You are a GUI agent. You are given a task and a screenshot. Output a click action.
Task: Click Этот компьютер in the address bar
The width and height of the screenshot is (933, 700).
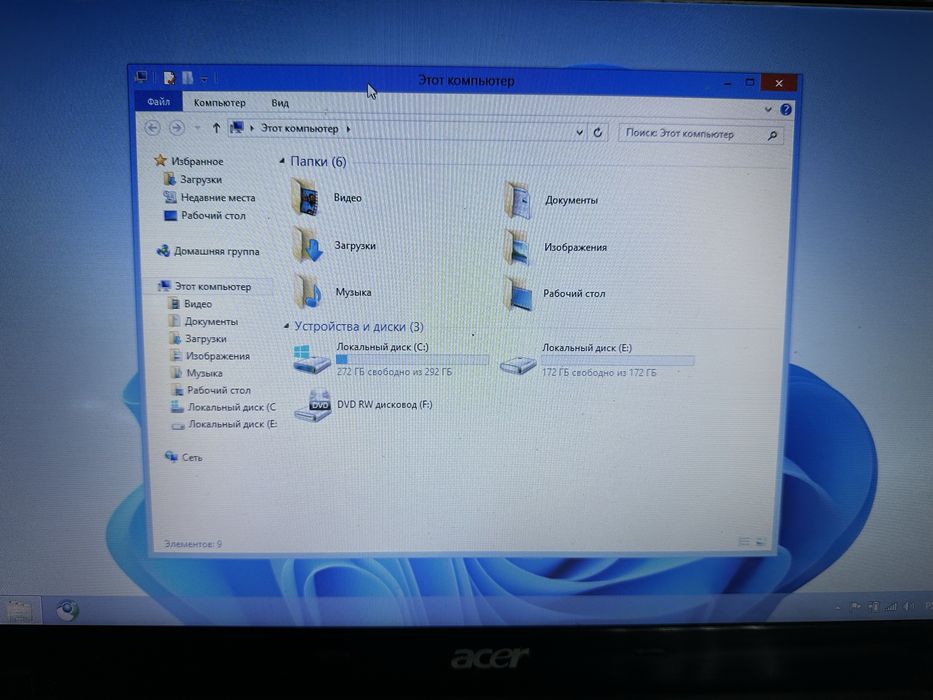tap(299, 129)
